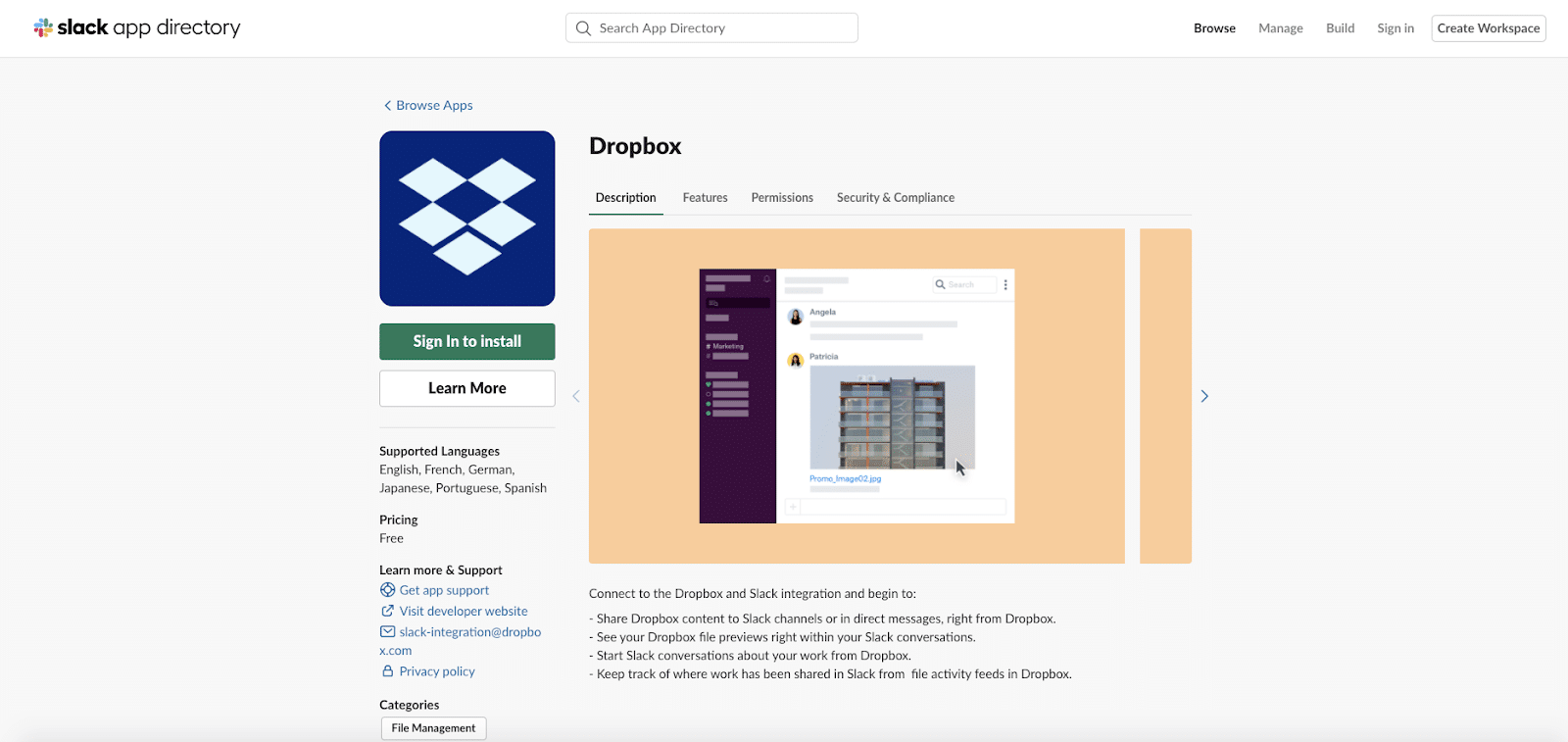Open the Browse menu item

click(1214, 28)
